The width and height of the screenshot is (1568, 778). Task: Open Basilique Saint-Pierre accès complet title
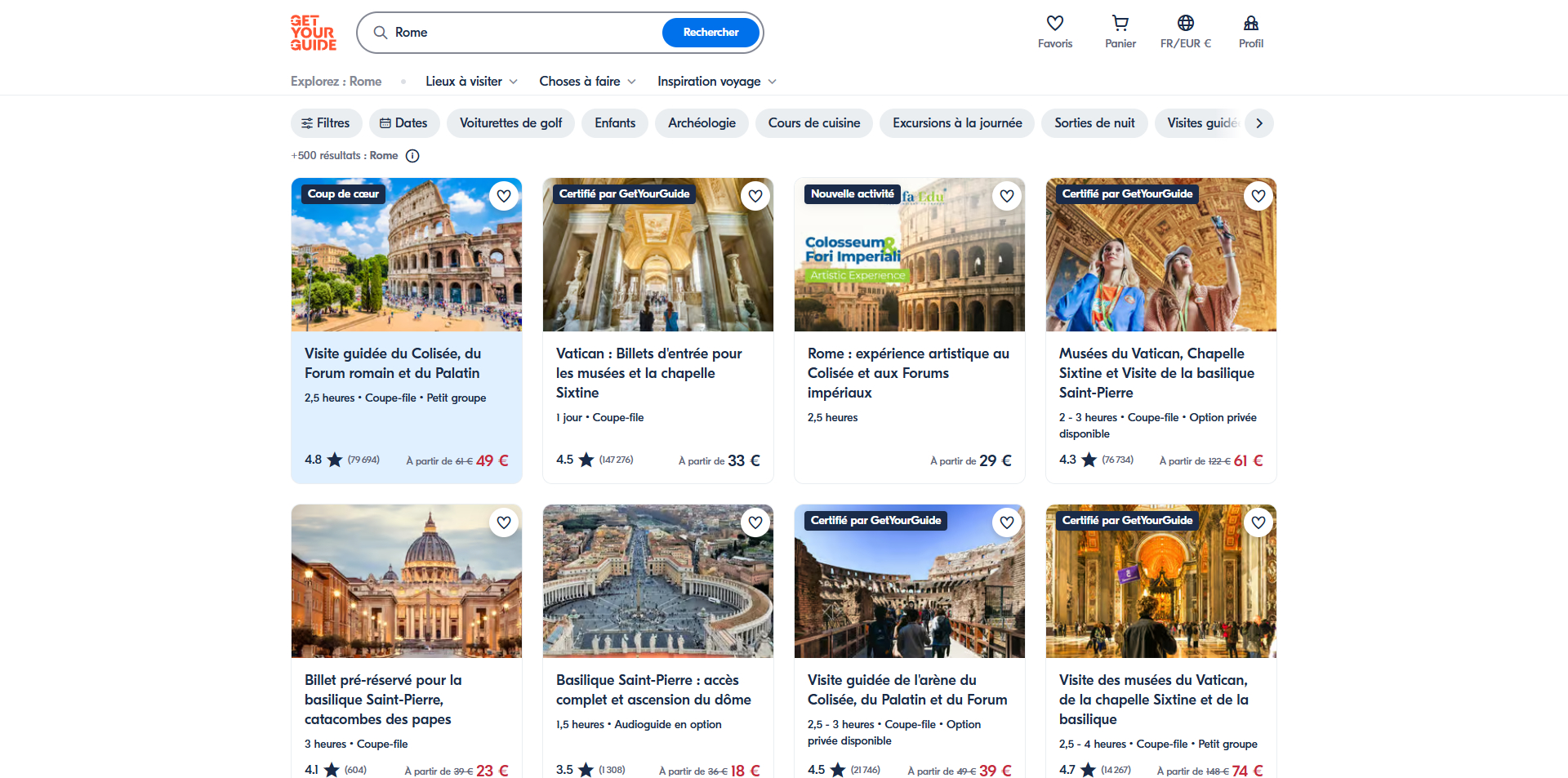(653, 690)
